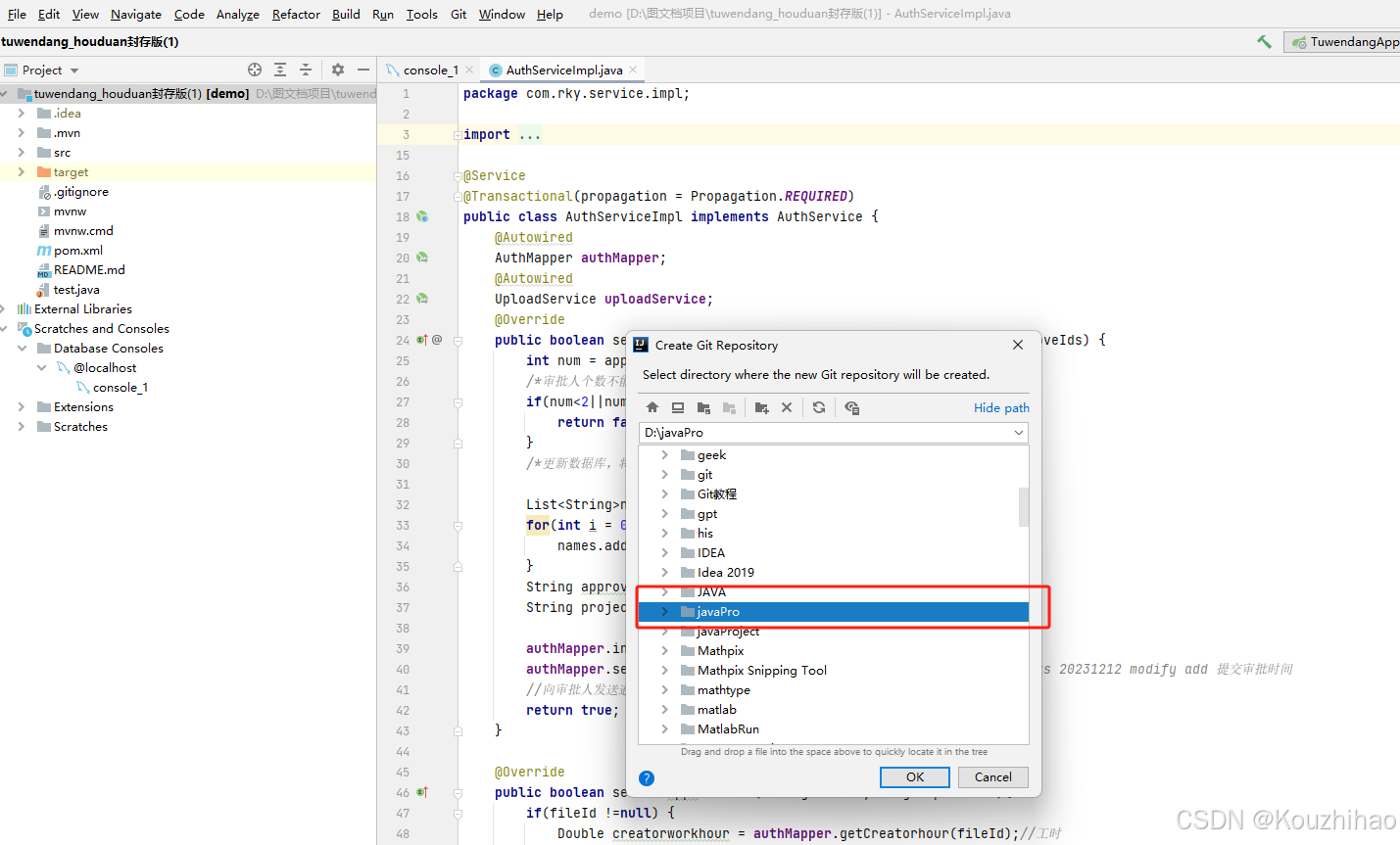Click the OK button in Create Git Repository

pyautogui.click(x=914, y=776)
